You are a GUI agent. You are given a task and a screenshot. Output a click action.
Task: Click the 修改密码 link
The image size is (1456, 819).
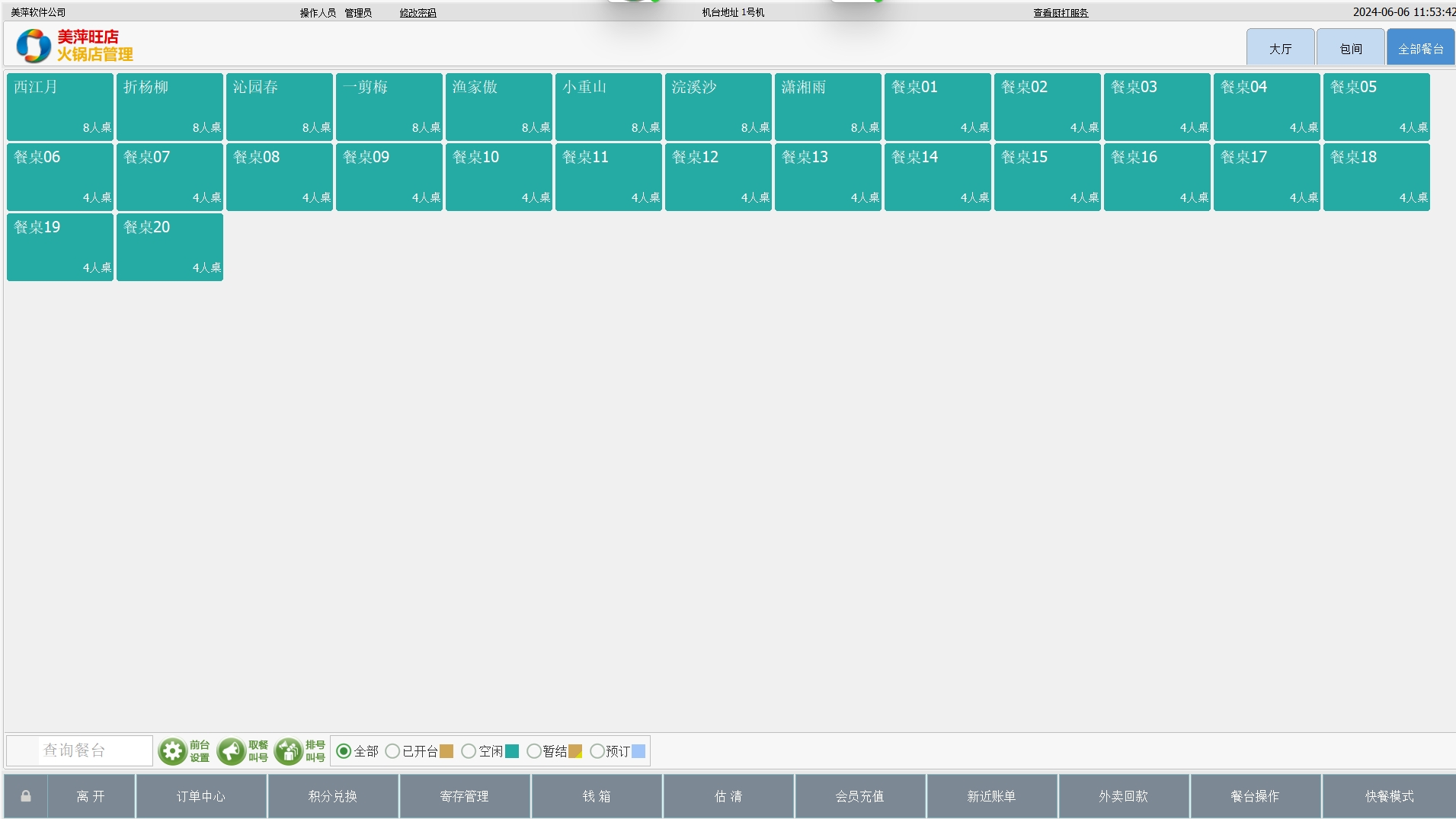pos(418,13)
